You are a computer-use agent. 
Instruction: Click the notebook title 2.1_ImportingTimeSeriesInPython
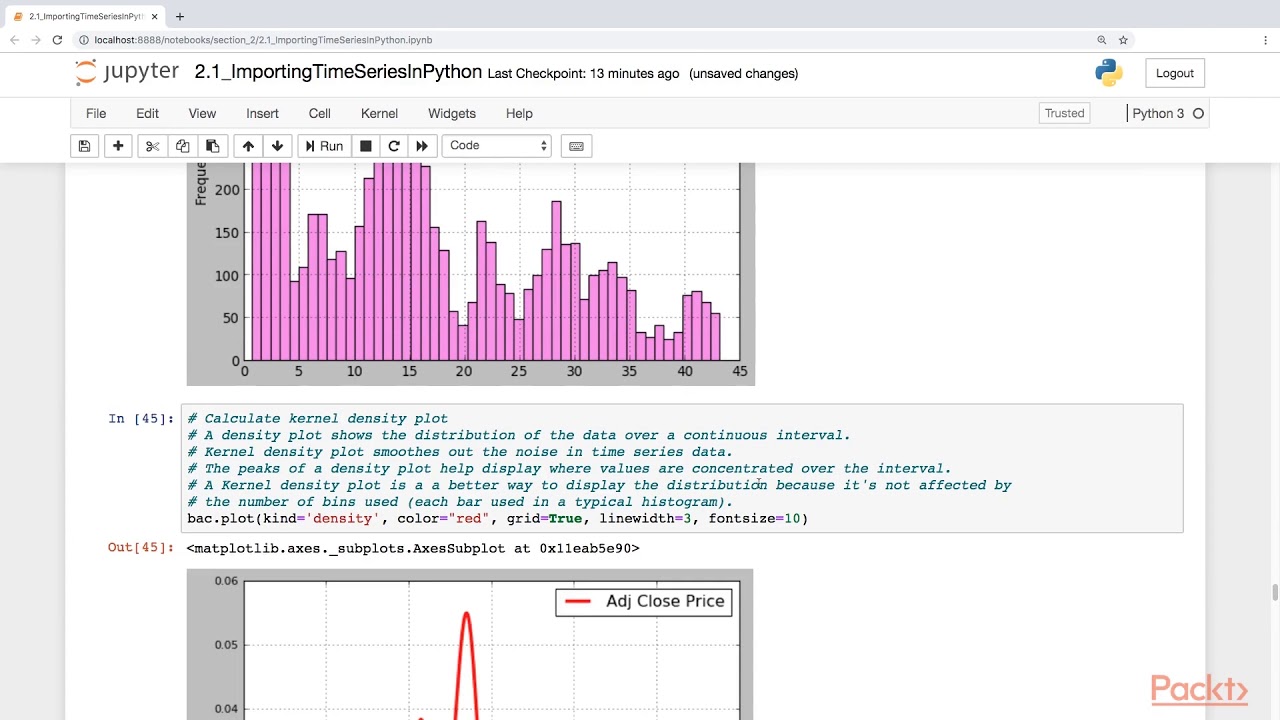point(338,72)
